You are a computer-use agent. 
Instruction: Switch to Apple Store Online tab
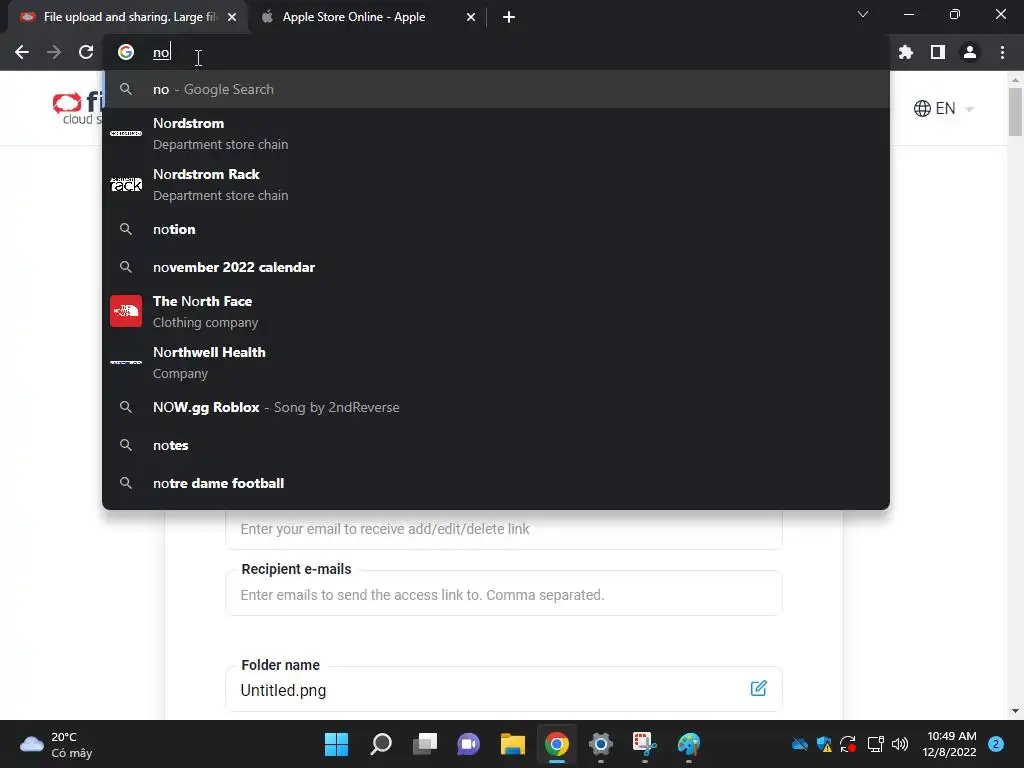tap(368, 17)
